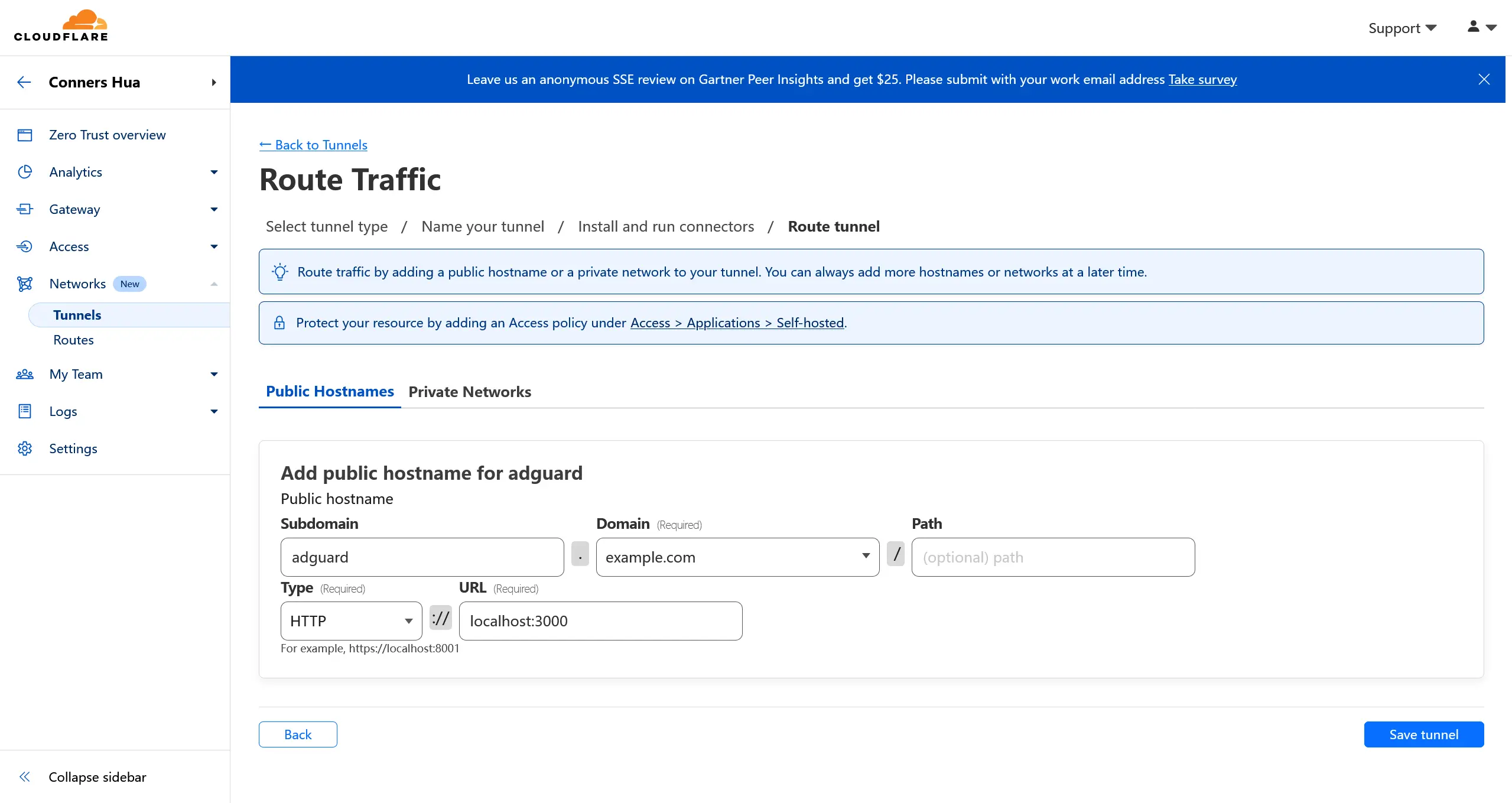This screenshot has width=1512, height=803.
Task: Click the Subdomain field with adguard
Action: (422, 557)
